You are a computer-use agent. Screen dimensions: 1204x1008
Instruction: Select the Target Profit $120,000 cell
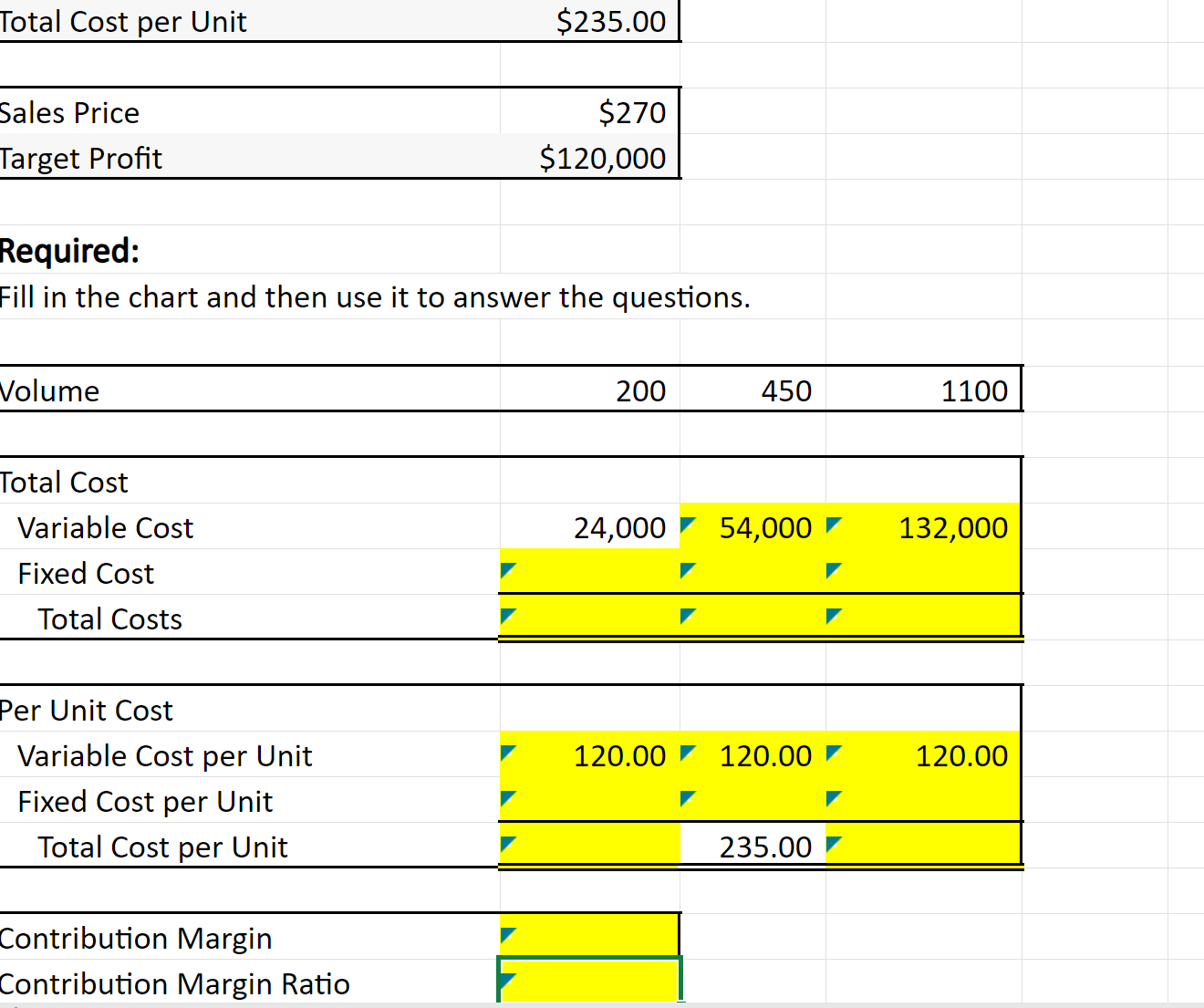point(590,157)
